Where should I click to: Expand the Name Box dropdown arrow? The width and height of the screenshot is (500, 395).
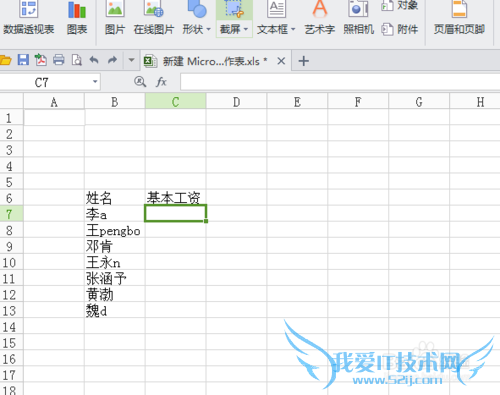(x=95, y=82)
